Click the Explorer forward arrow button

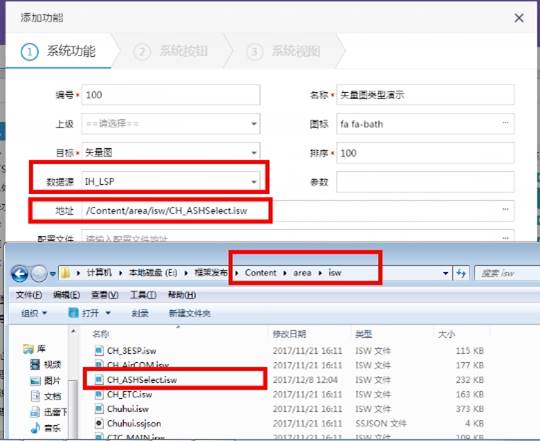pyautogui.click(x=39, y=274)
